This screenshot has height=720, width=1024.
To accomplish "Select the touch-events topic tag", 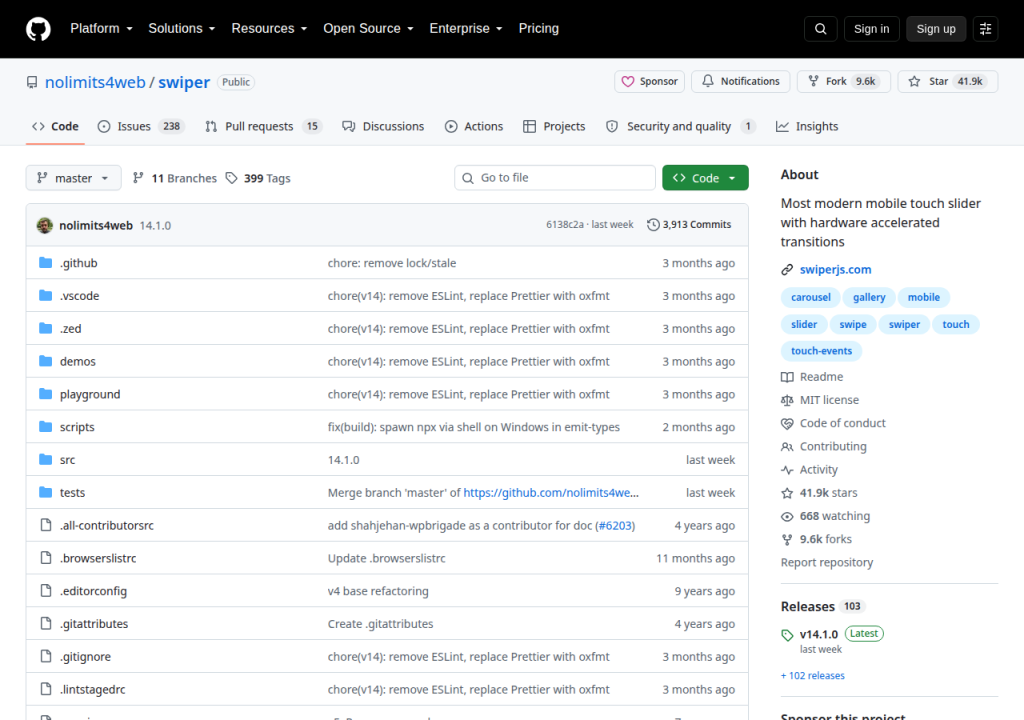I will pyautogui.click(x=822, y=351).
